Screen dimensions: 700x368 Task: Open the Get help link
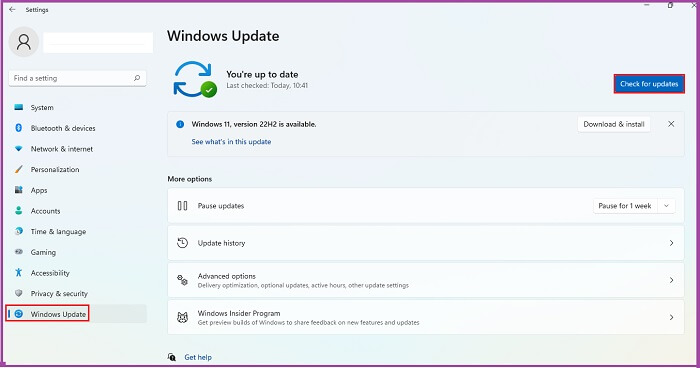(x=198, y=357)
